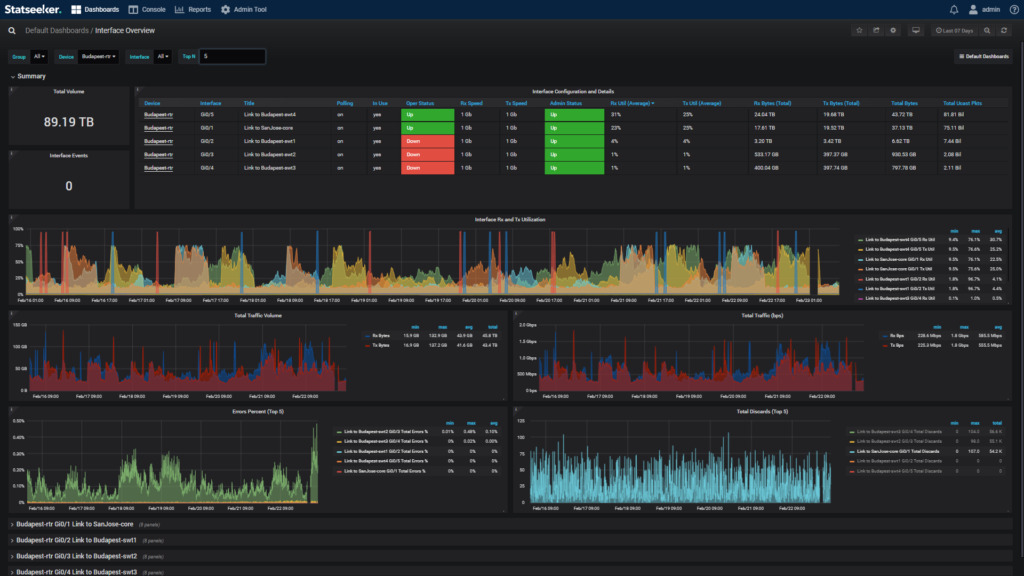1024x576 pixels.
Task: Sort by Total Bytes column header
Action: click(904, 103)
